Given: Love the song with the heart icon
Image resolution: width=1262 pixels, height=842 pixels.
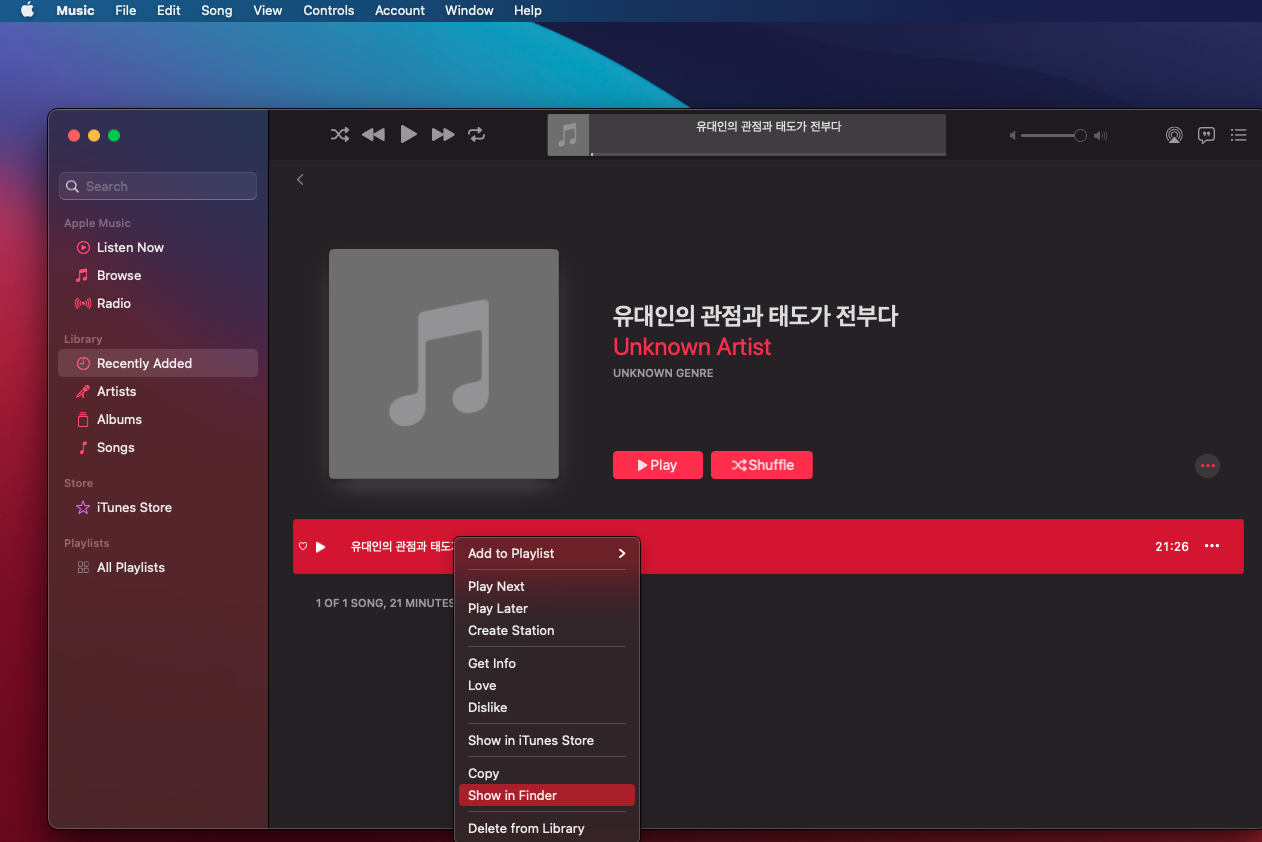Looking at the screenshot, I should click(303, 546).
